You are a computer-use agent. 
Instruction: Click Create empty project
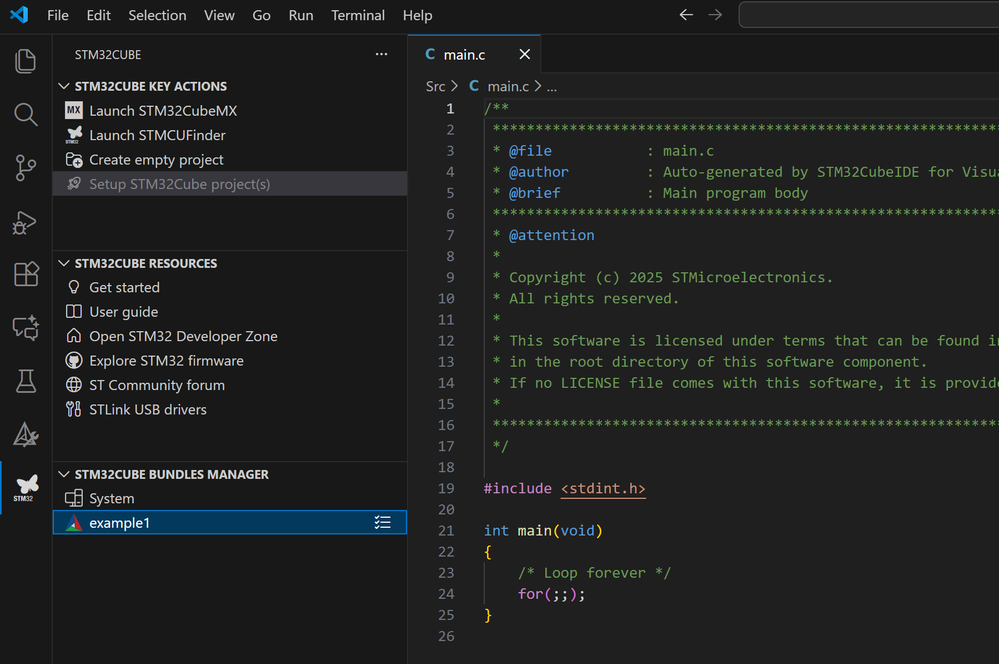coord(156,160)
